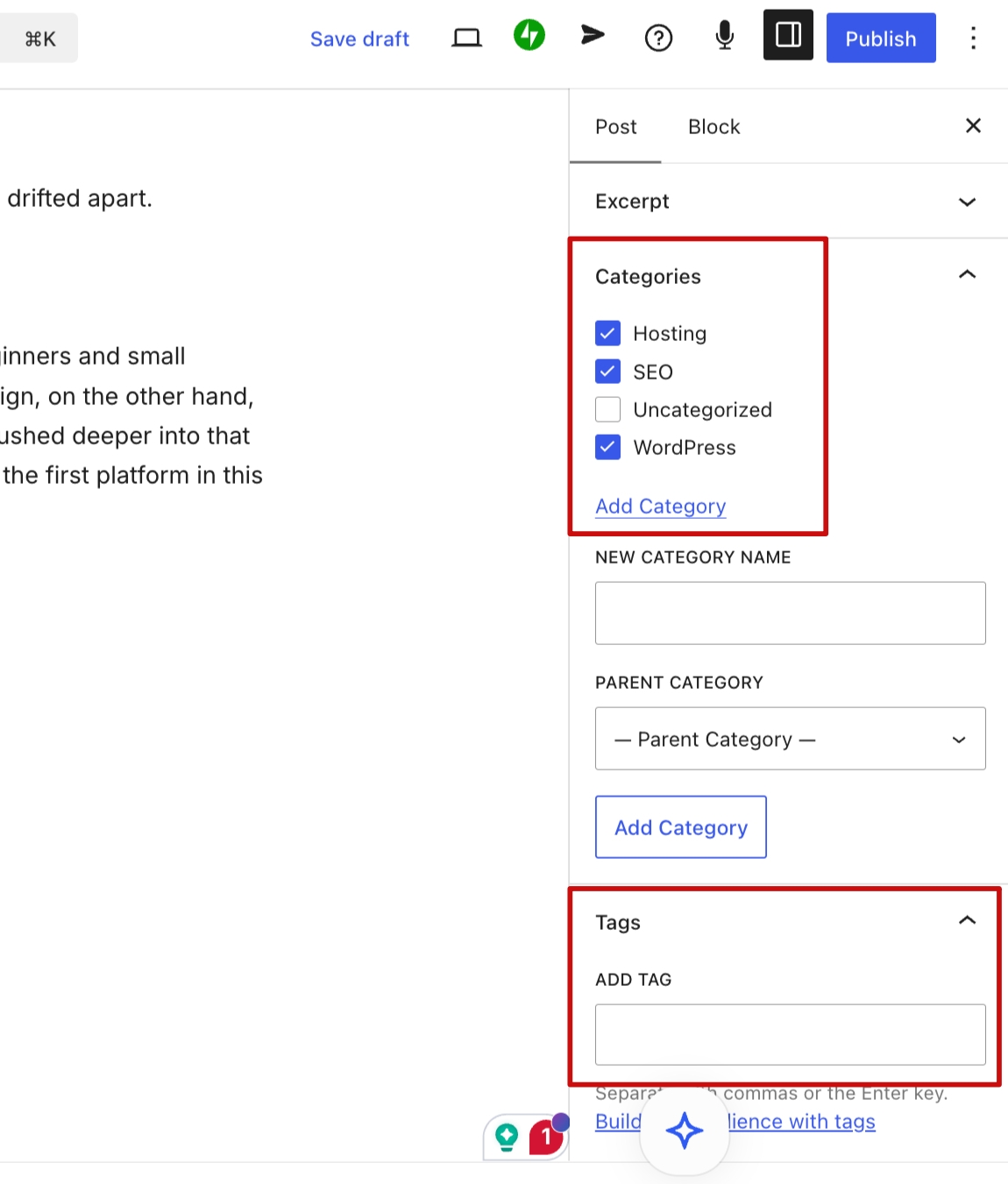Switch to the Post tab
This screenshot has width=1008, height=1184.
click(615, 127)
